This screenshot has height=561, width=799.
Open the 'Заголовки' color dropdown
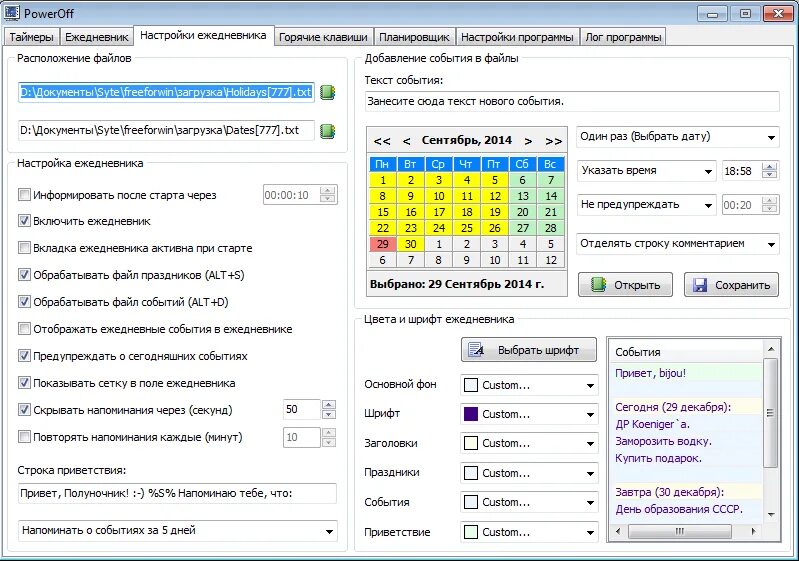pos(529,443)
